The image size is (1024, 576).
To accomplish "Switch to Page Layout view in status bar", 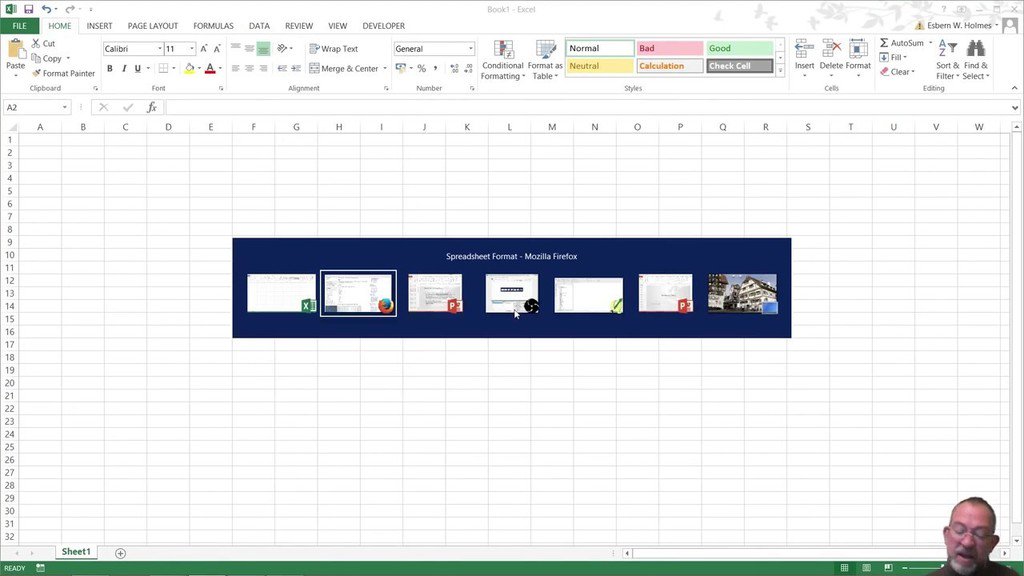I will click(x=866, y=568).
